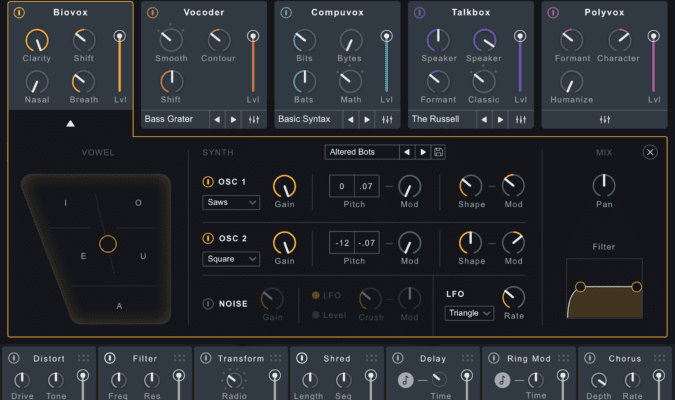Screen dimensions: 675x400
Task: Click the Bass Grater preset name
Action: point(172,119)
